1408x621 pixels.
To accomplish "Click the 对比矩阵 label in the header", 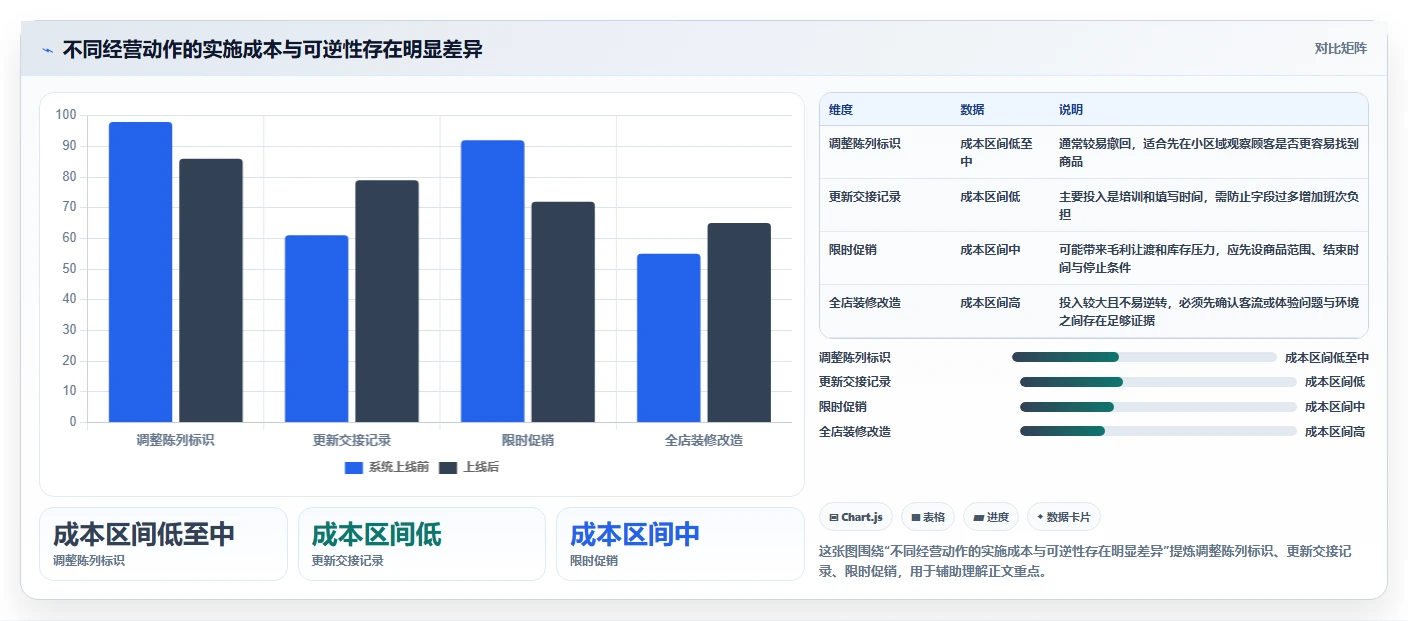I will point(1340,48).
